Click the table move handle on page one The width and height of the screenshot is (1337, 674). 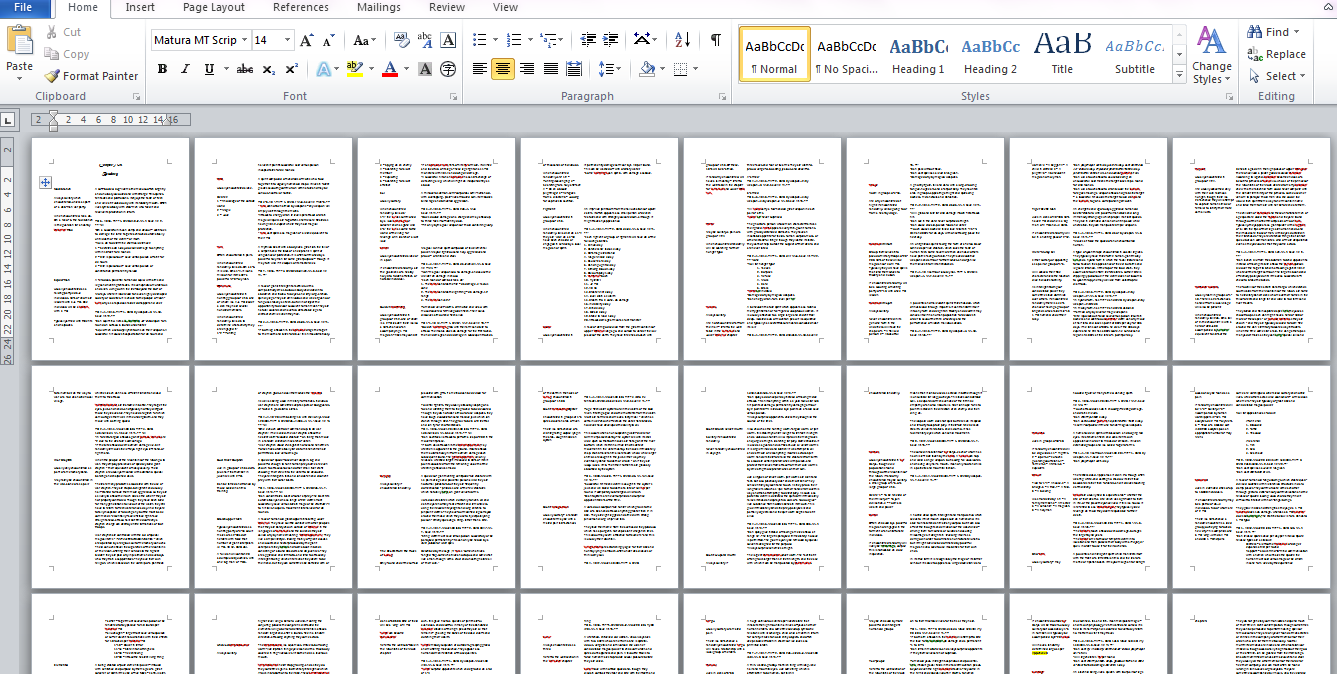[x=45, y=182]
